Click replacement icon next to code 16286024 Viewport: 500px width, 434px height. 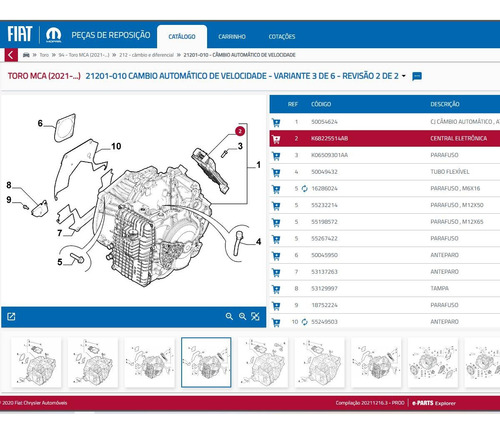(305, 189)
